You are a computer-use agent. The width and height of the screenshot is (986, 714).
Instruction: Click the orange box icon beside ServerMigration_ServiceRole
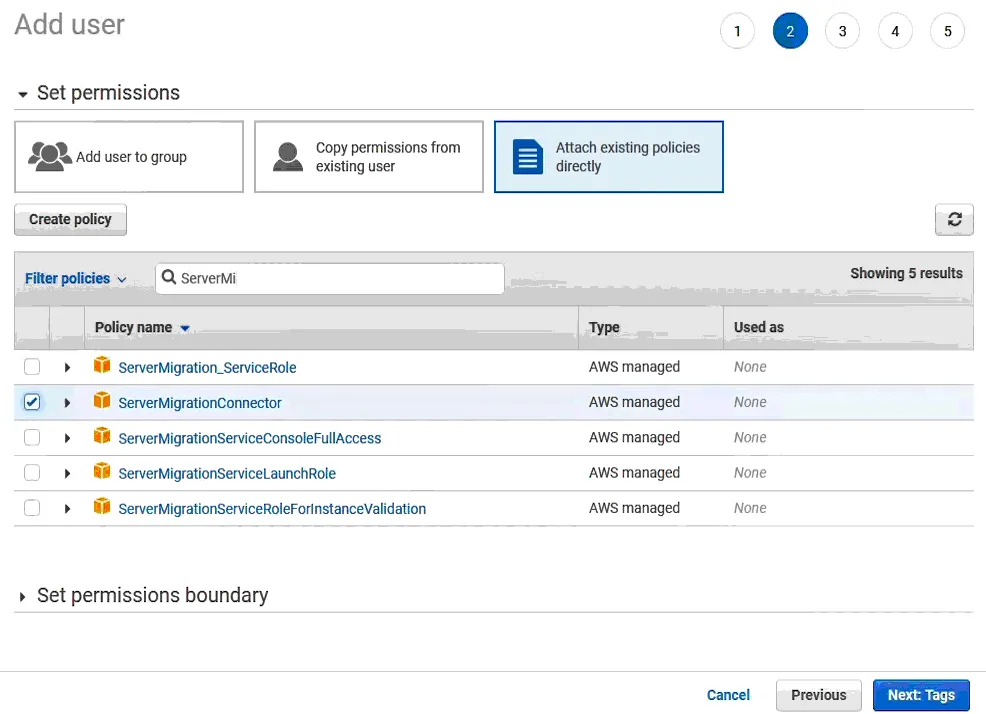(x=102, y=366)
